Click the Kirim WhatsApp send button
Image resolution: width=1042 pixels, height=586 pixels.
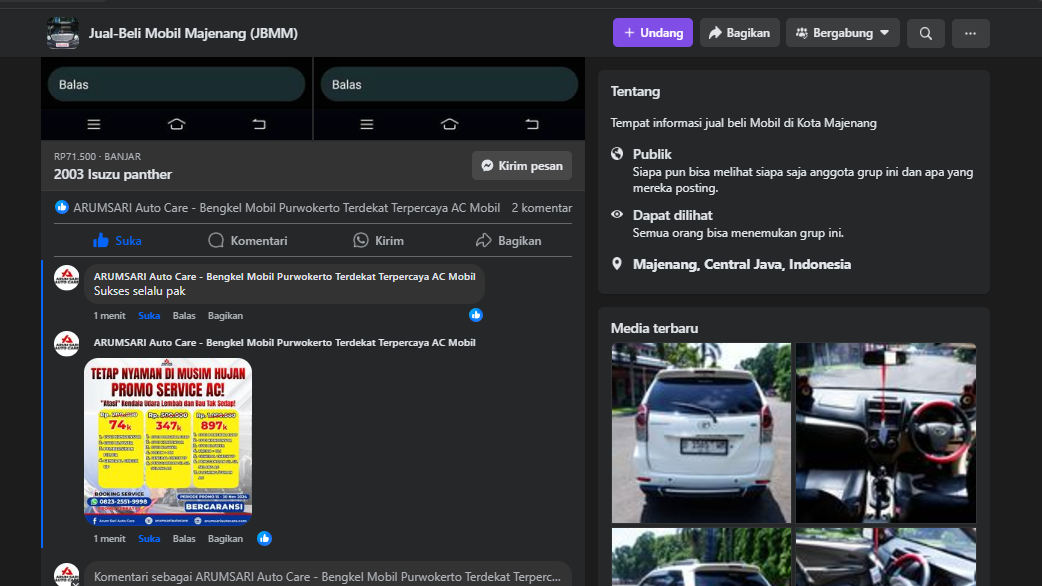378,241
